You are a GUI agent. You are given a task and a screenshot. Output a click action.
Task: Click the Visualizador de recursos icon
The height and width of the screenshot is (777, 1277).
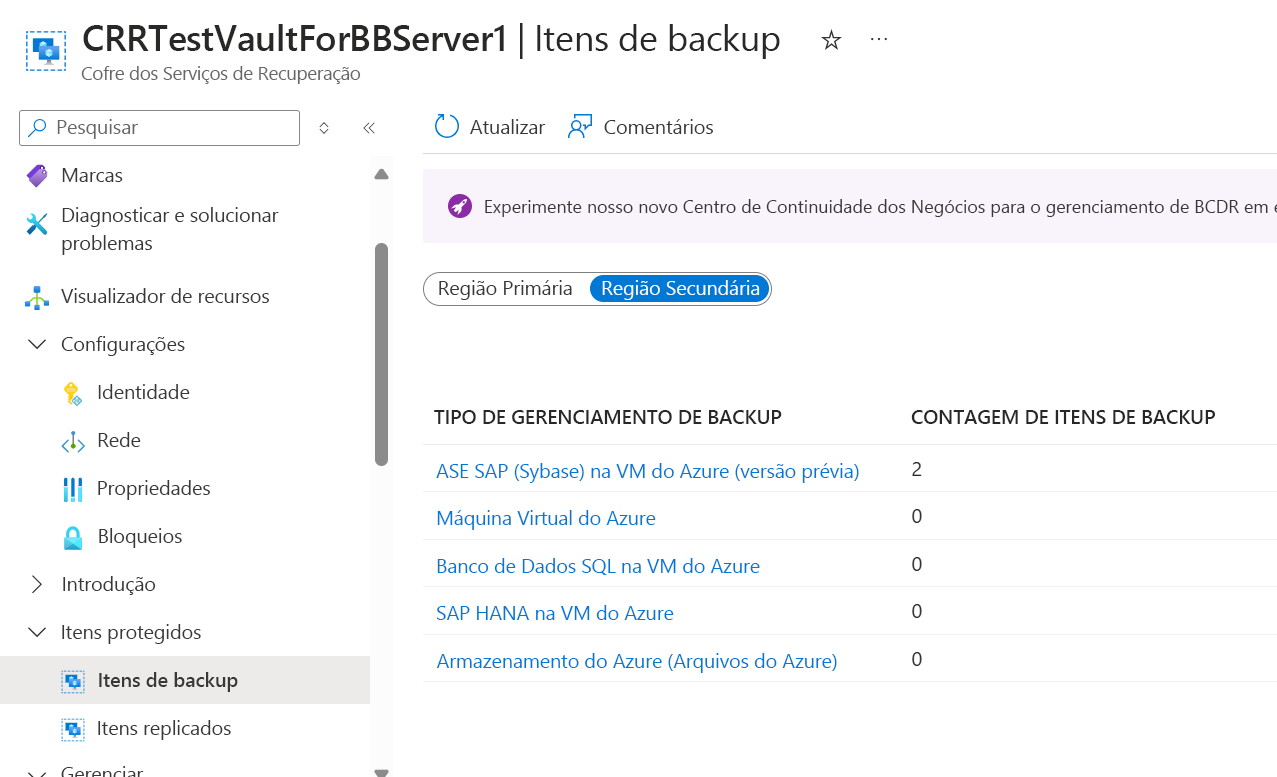[37, 297]
